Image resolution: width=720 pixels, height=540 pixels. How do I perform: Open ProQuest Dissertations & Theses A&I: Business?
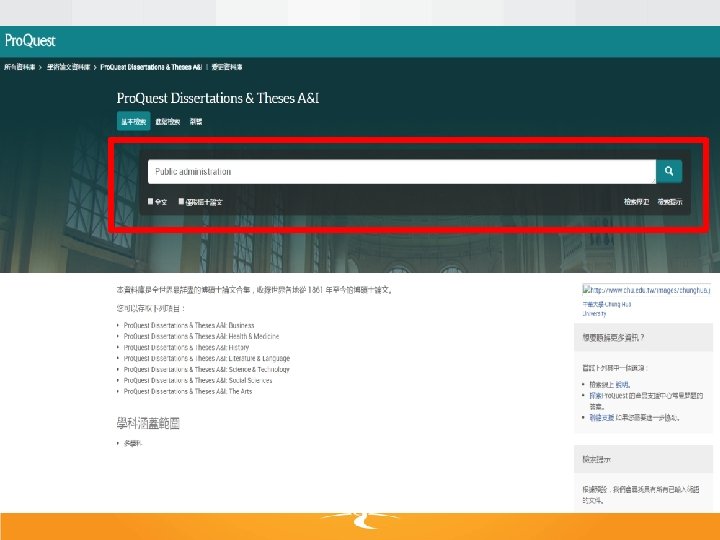189,325
